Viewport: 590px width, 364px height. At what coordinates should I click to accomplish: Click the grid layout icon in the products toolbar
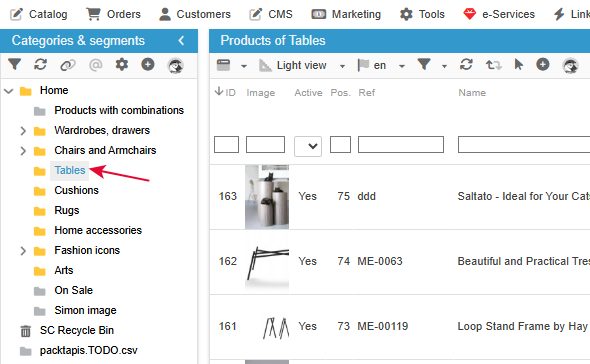(223, 65)
